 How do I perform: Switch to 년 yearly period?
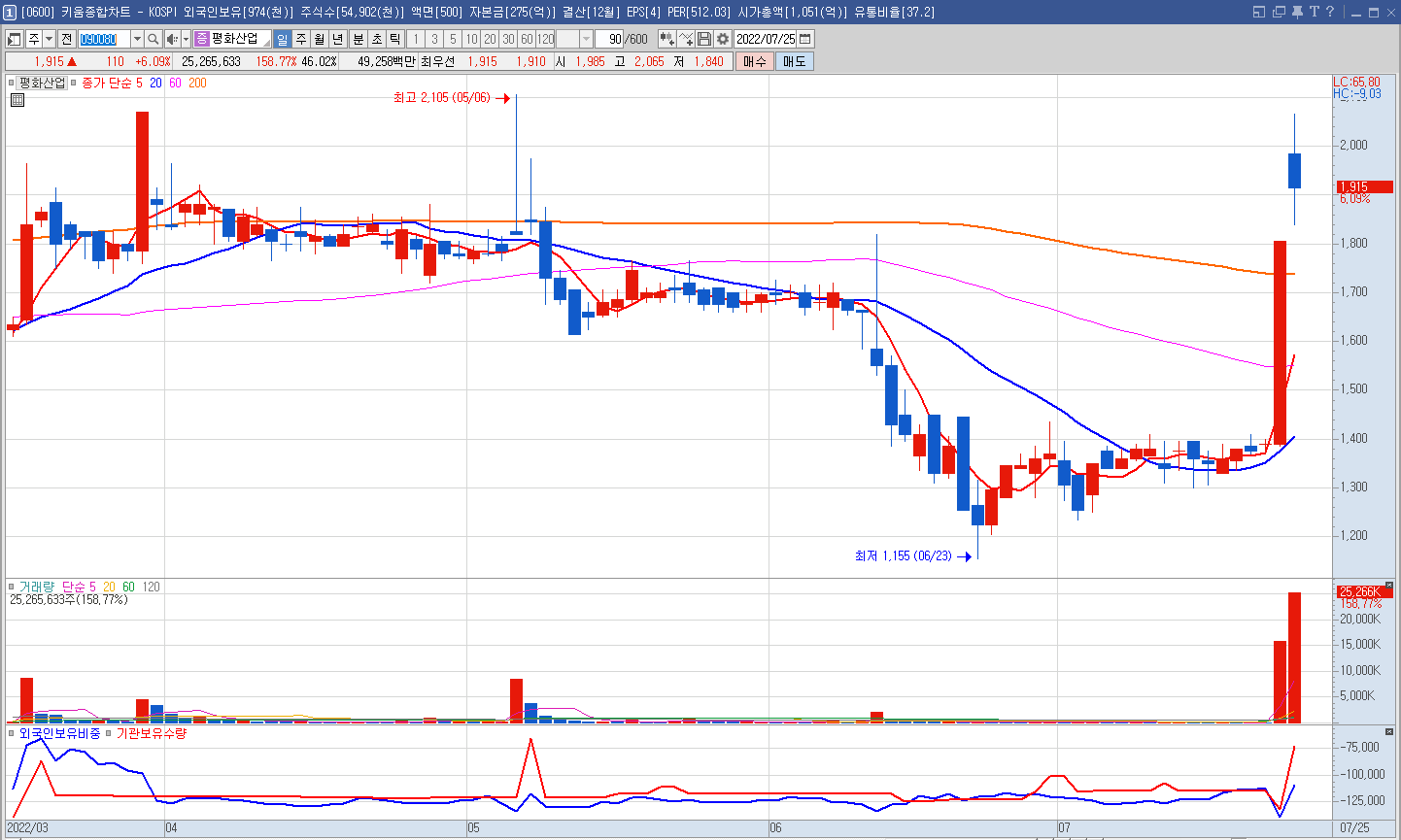coord(338,39)
